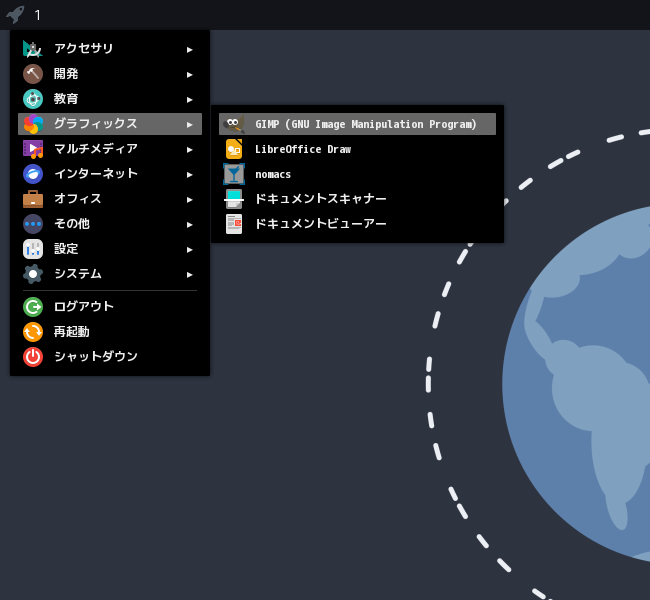Select the グラフィックス menu label
The width and height of the screenshot is (650, 600).
pyautogui.click(x=95, y=124)
